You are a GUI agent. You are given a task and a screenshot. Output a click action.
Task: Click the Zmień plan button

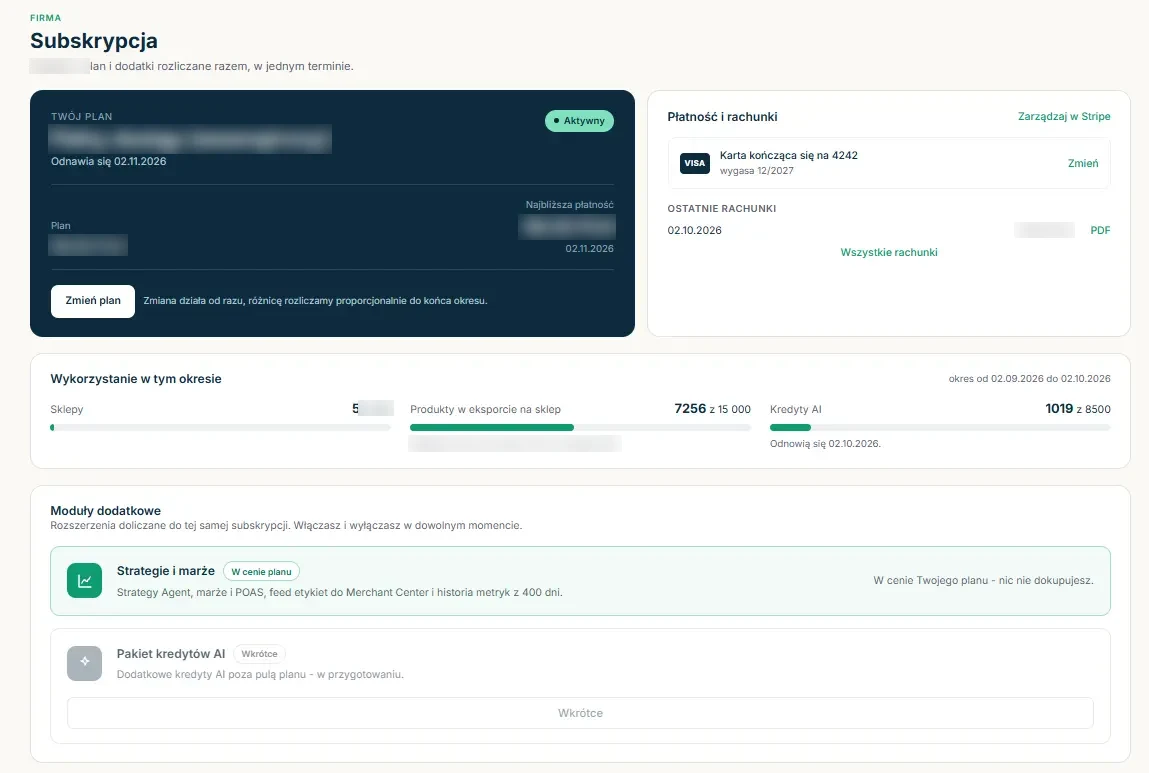(x=93, y=301)
